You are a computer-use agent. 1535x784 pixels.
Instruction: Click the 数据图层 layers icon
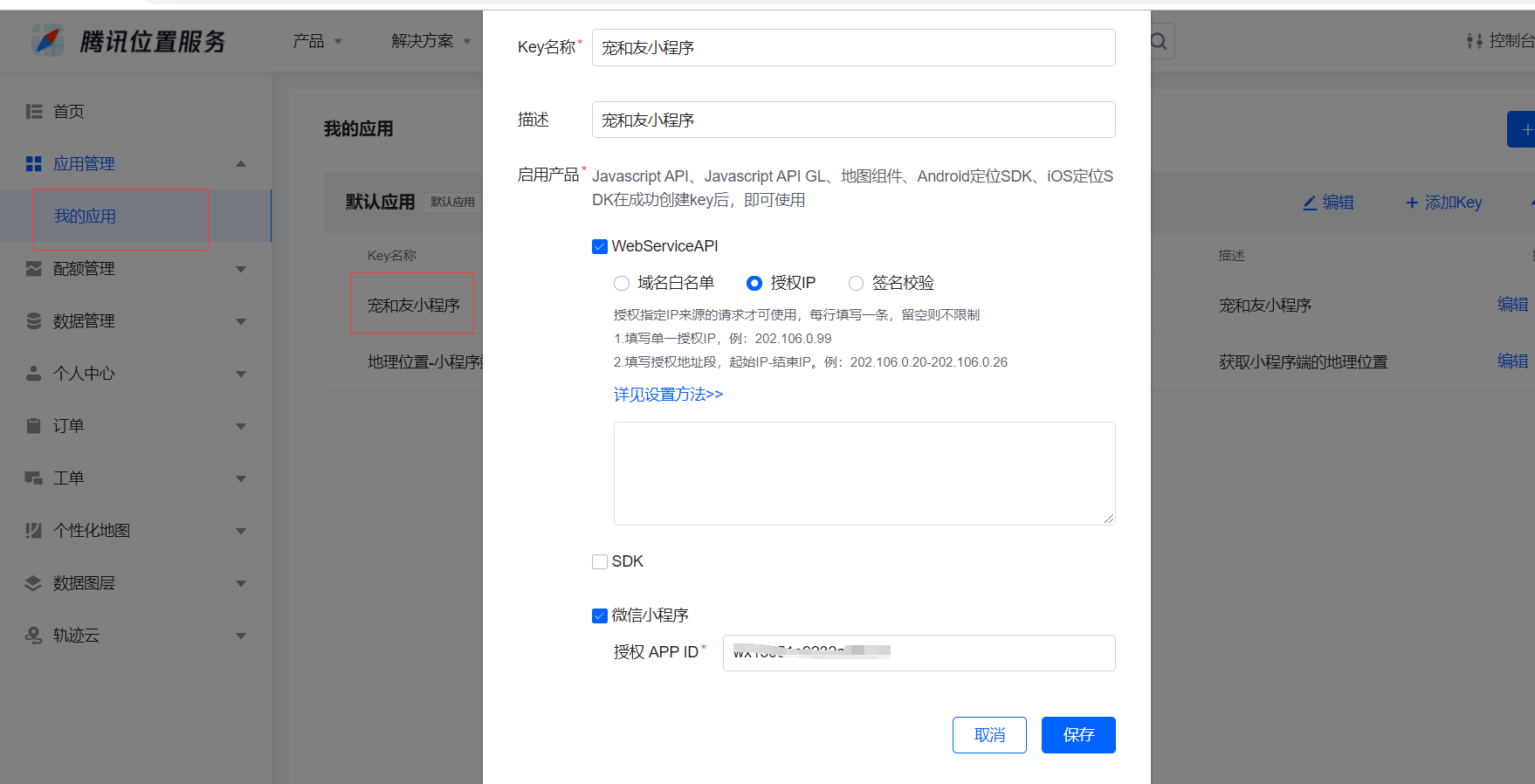pyautogui.click(x=34, y=583)
